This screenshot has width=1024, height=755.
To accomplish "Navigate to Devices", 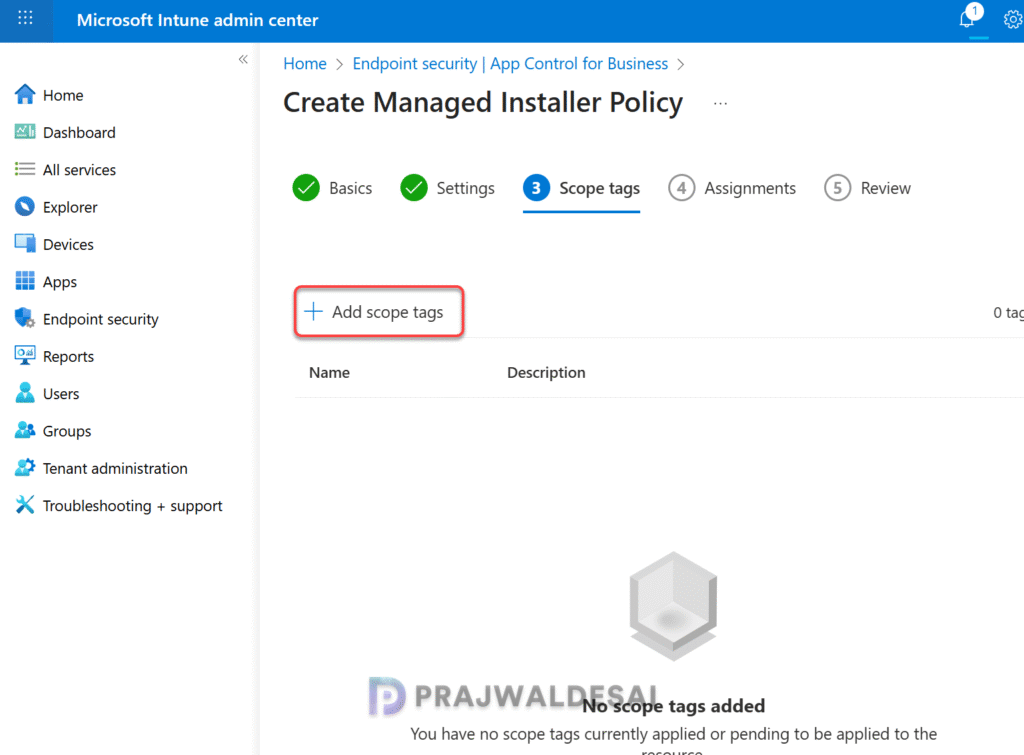I will 68,244.
